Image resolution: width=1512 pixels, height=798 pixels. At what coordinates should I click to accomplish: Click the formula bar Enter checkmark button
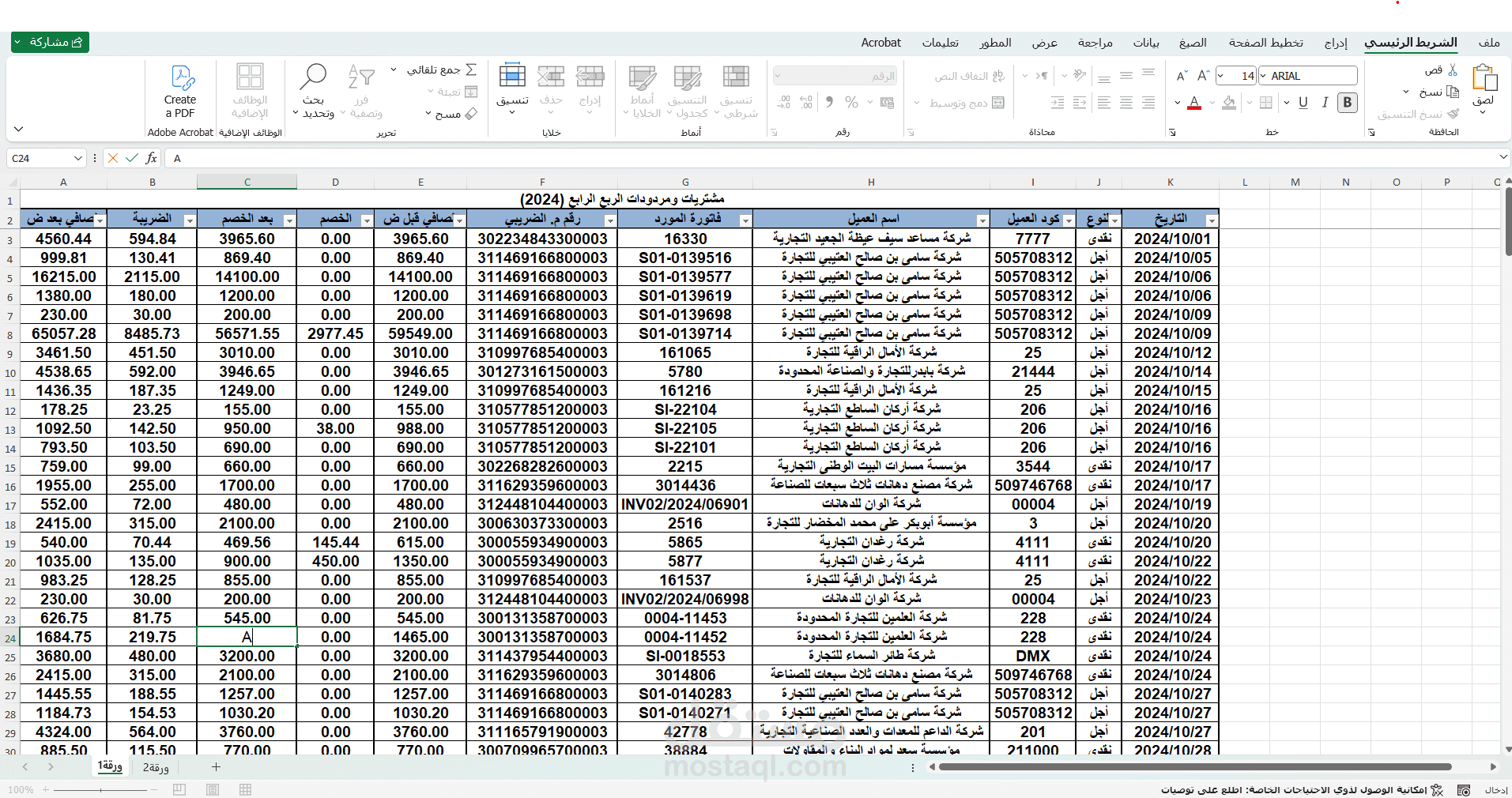pos(132,158)
